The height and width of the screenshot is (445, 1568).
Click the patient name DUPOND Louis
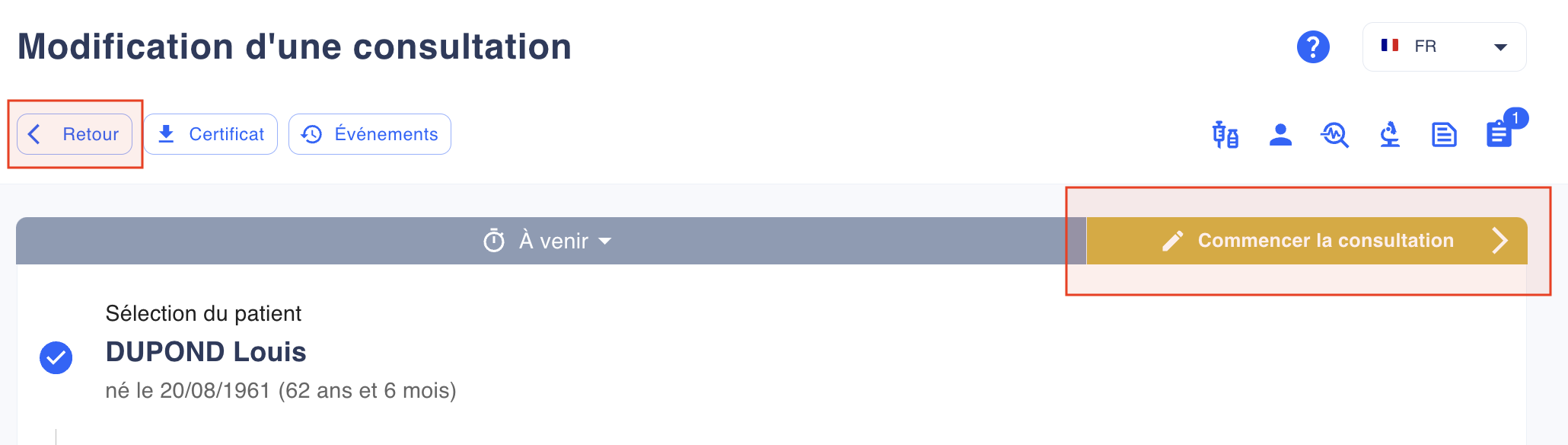coord(206,352)
